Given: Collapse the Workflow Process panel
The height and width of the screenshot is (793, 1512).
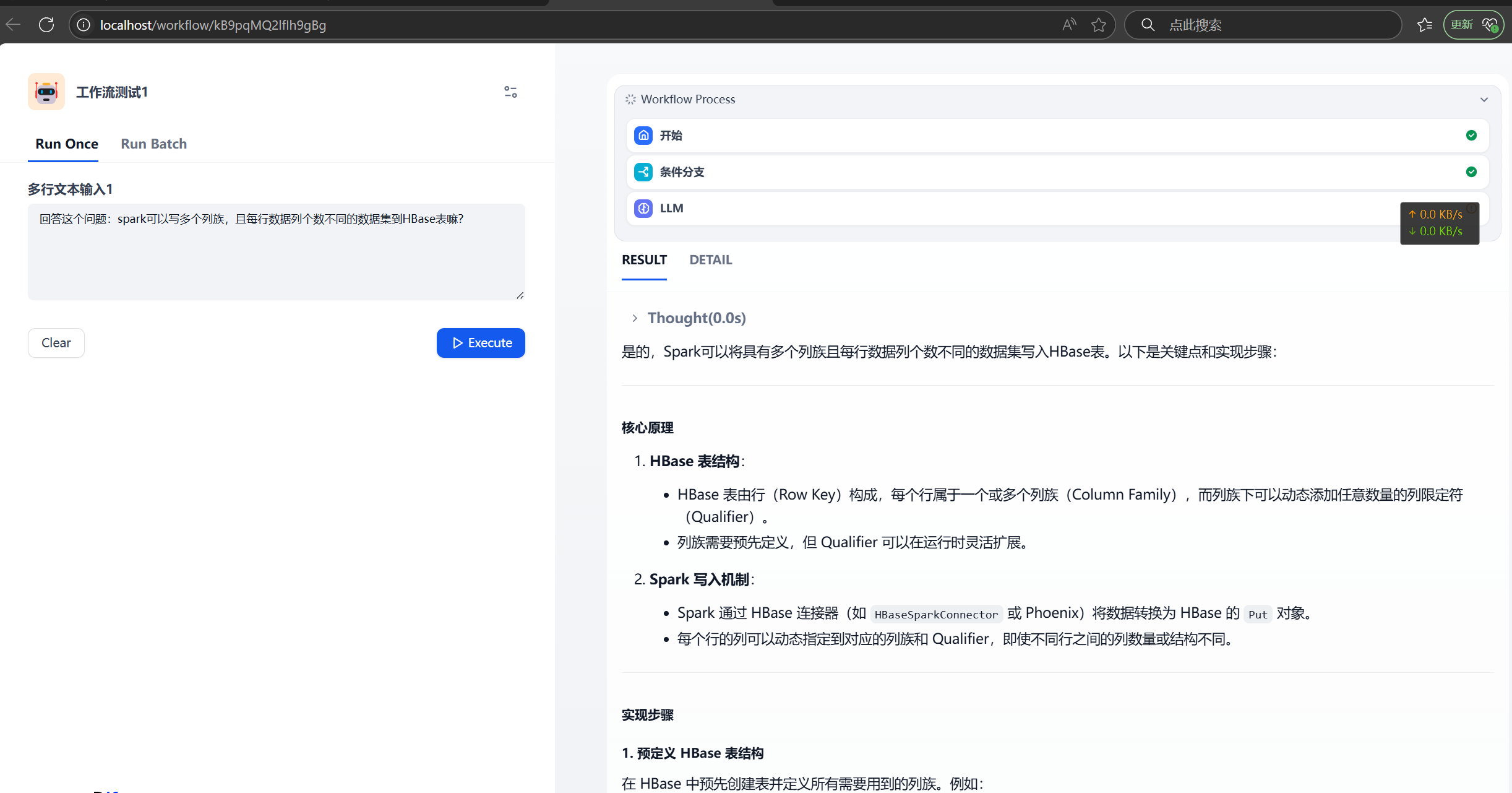Looking at the screenshot, I should [x=1484, y=100].
